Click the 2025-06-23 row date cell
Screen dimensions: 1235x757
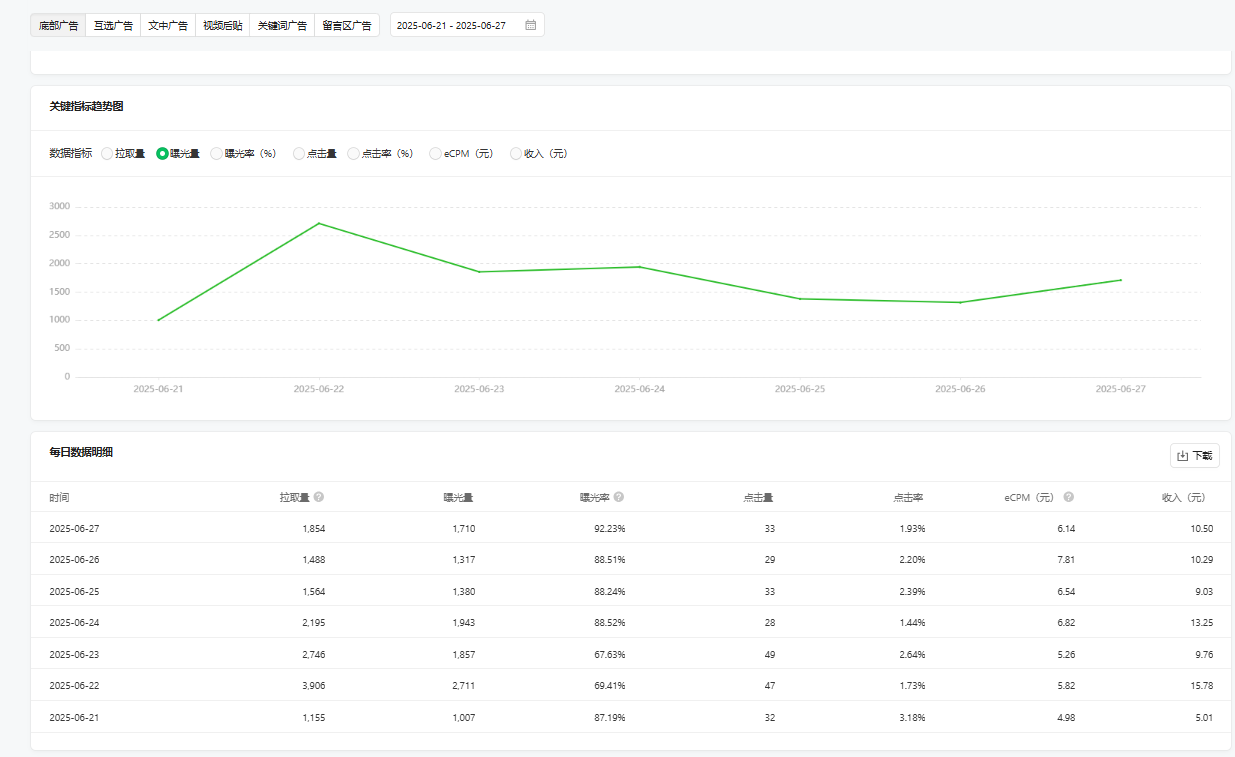(74, 654)
